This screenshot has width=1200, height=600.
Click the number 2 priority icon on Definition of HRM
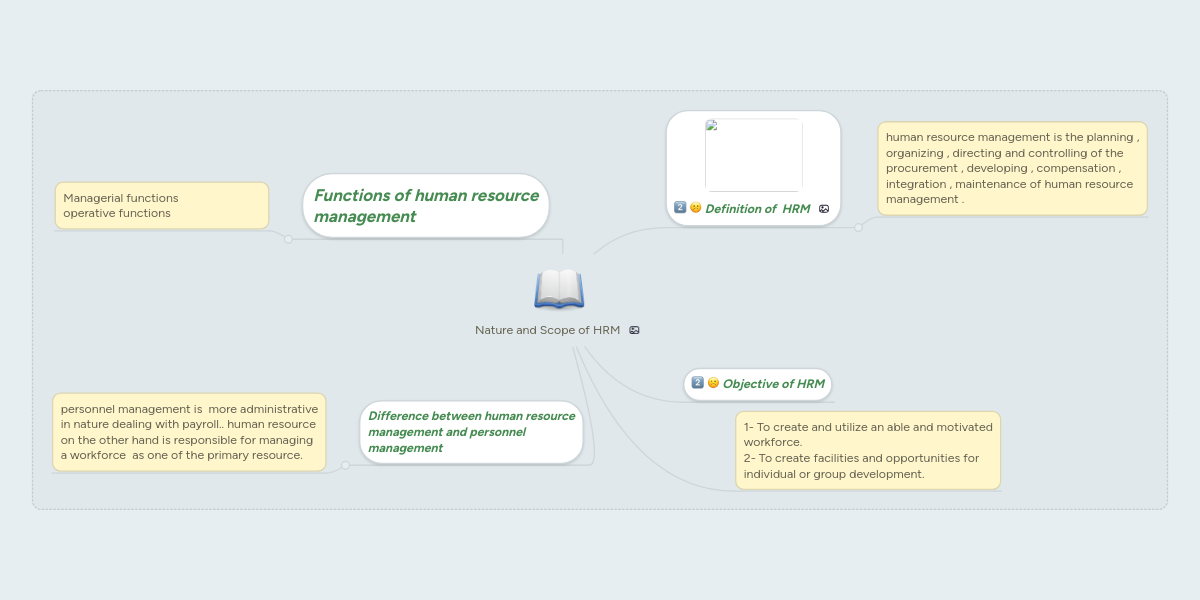[x=680, y=208]
